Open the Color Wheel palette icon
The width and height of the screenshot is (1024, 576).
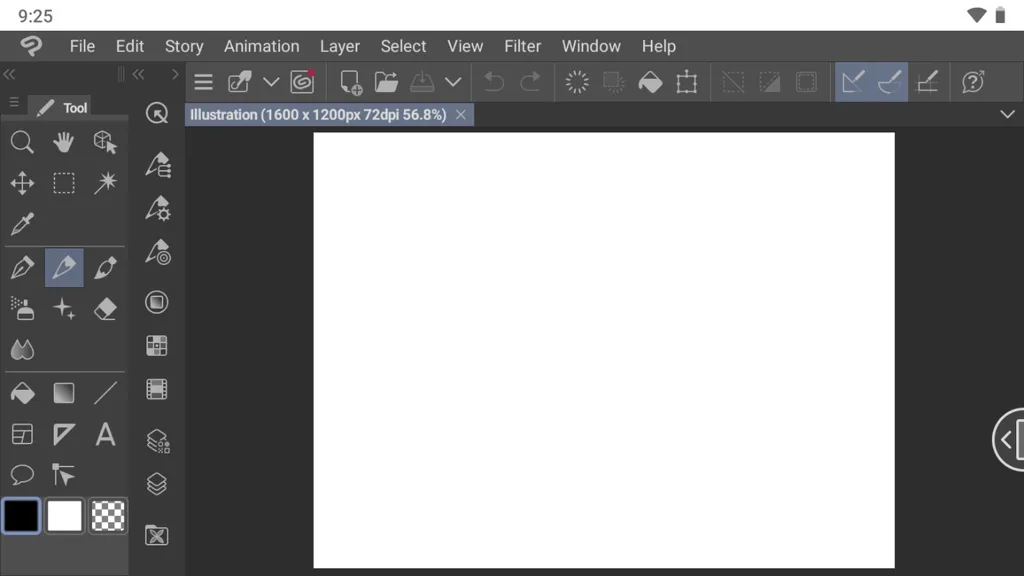(x=157, y=302)
